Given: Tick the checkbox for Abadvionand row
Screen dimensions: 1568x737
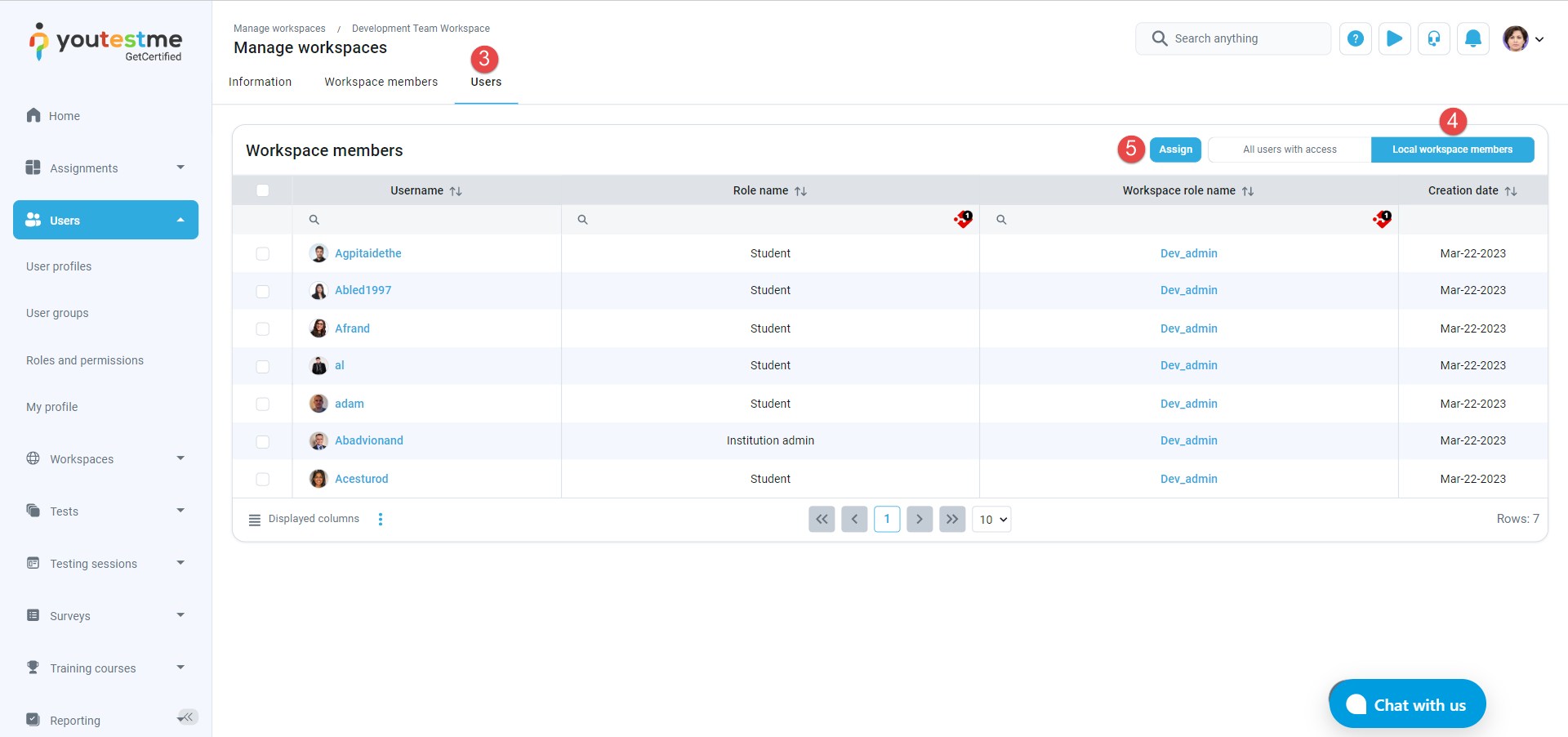Looking at the screenshot, I should [262, 441].
